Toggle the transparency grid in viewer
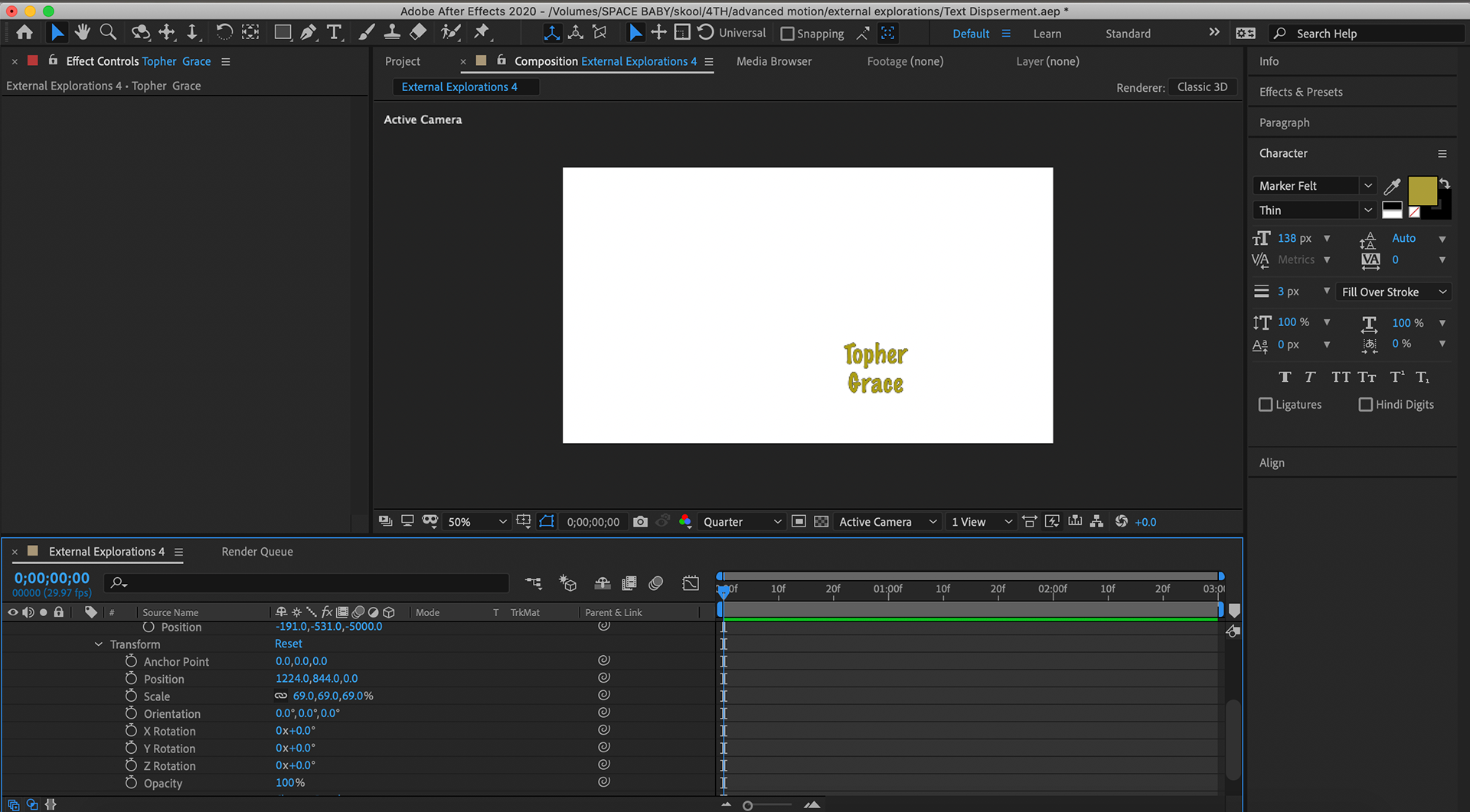The width and height of the screenshot is (1470, 812). point(821,522)
